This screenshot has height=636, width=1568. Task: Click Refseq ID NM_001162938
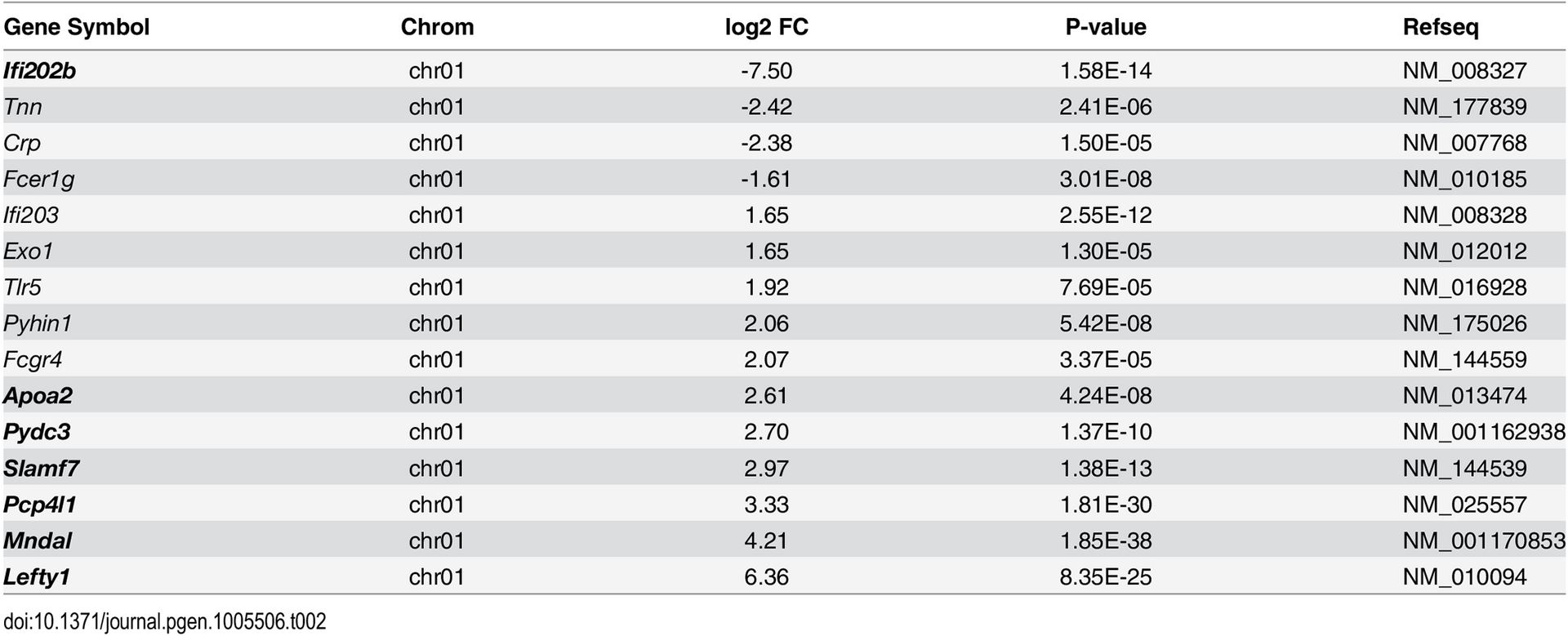click(x=1483, y=432)
